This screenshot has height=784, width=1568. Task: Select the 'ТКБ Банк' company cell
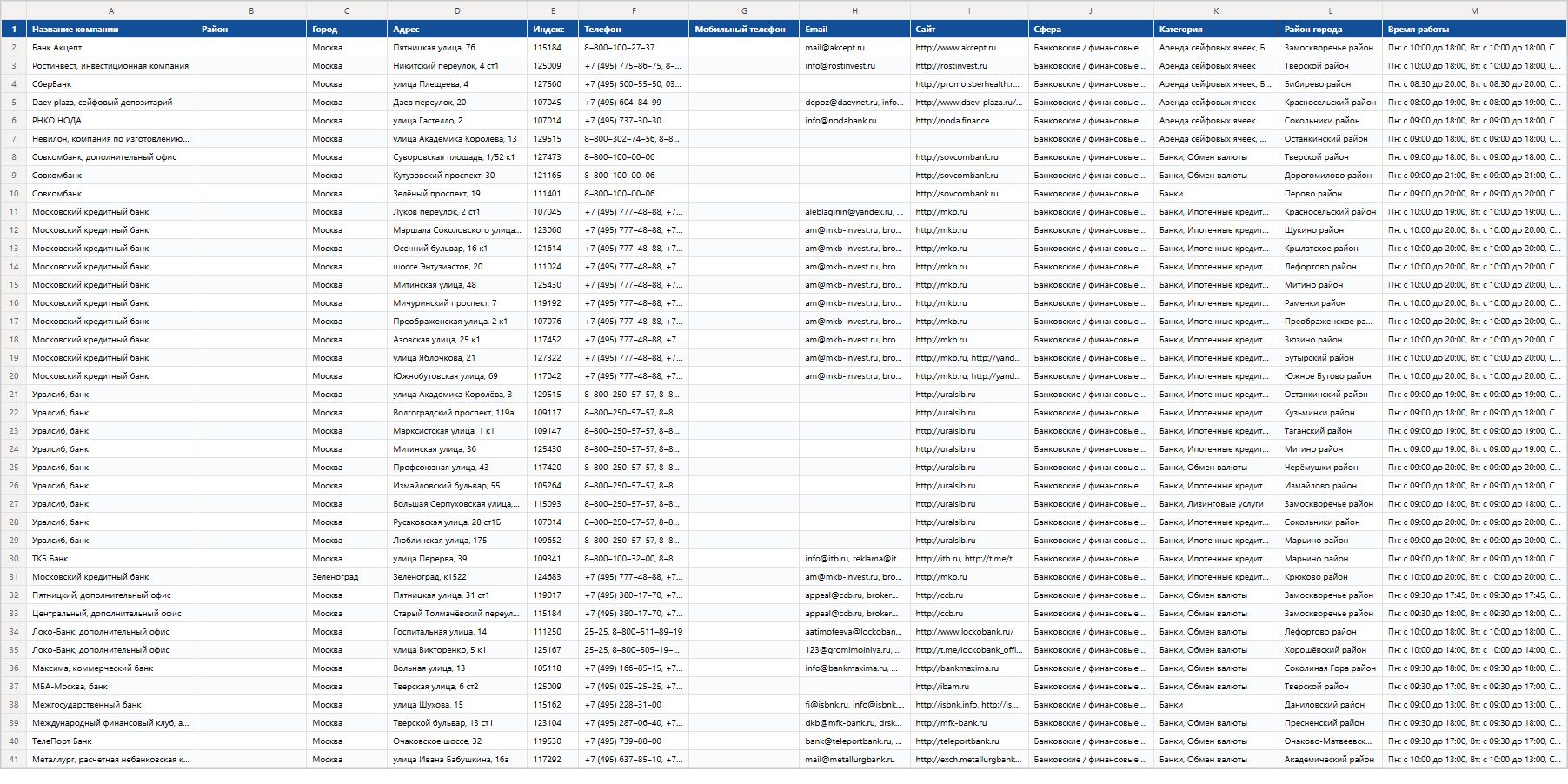coord(111,559)
